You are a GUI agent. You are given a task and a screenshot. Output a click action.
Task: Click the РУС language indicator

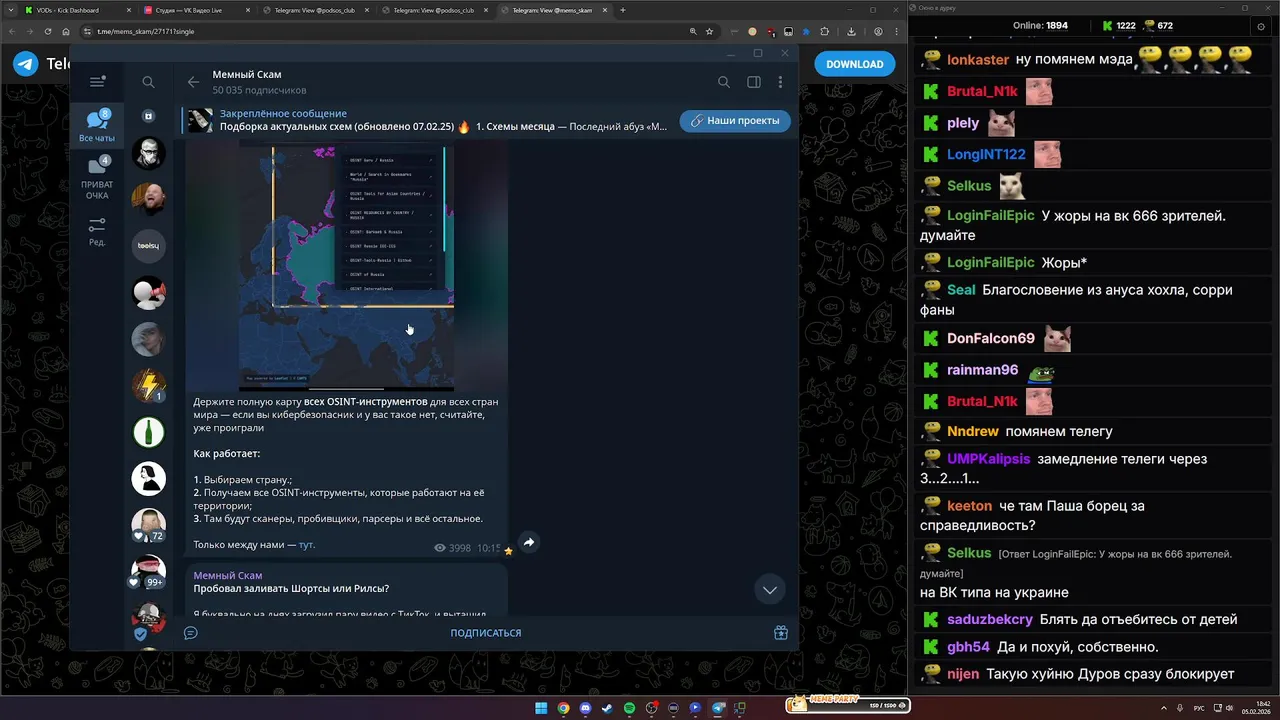[1199, 708]
